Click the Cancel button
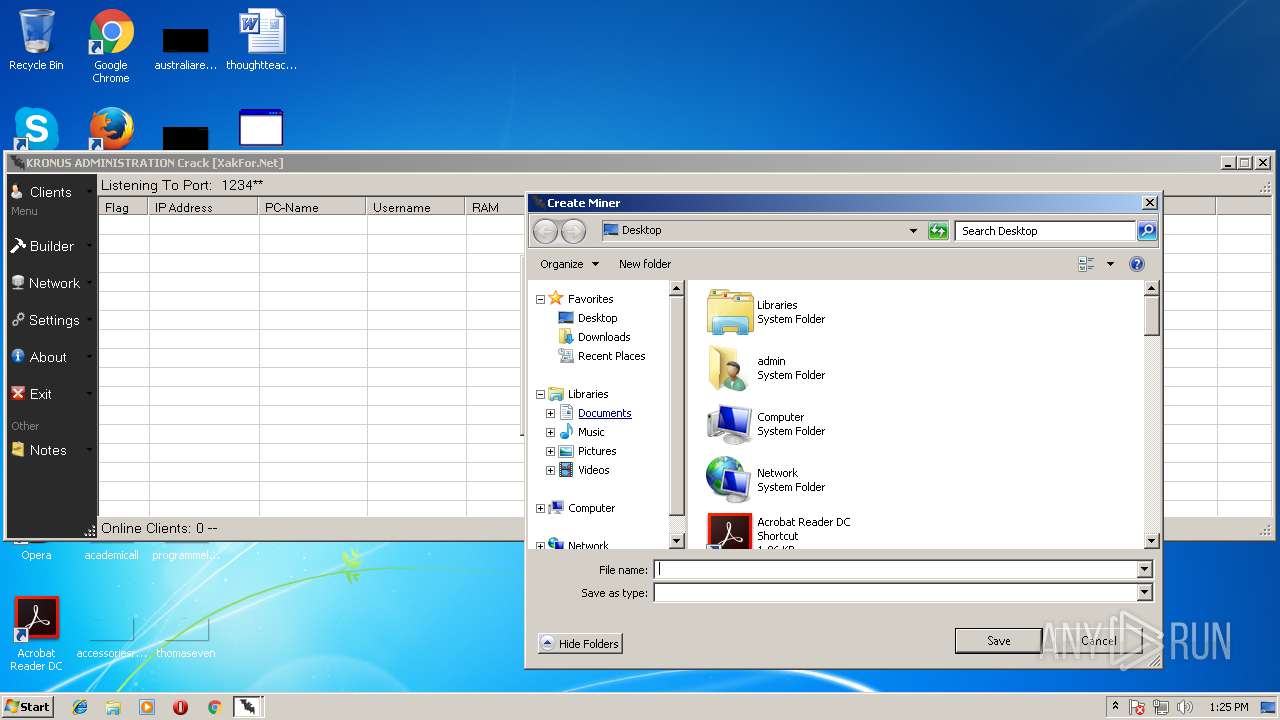Viewport: 1280px width, 720px height. coord(1098,641)
